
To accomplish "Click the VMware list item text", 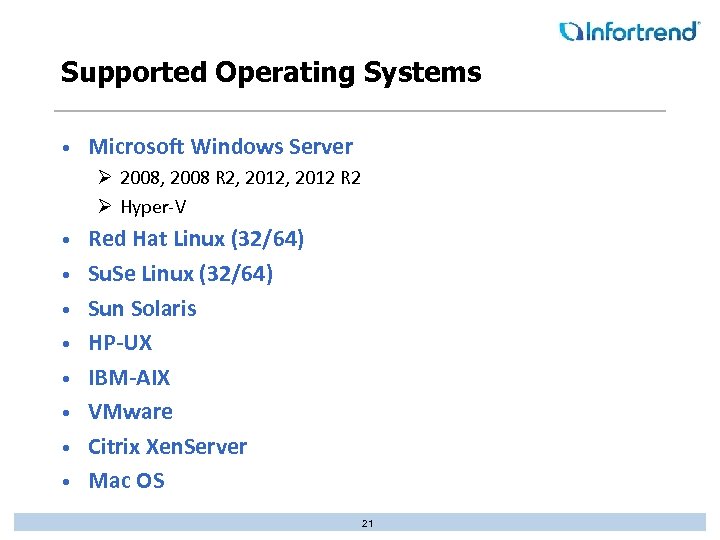I will 130,412.
